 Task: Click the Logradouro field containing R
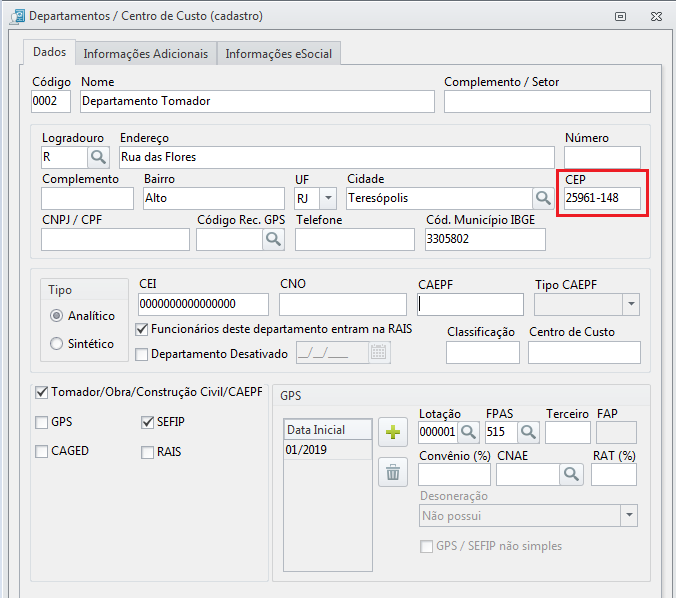pyautogui.click(x=65, y=157)
